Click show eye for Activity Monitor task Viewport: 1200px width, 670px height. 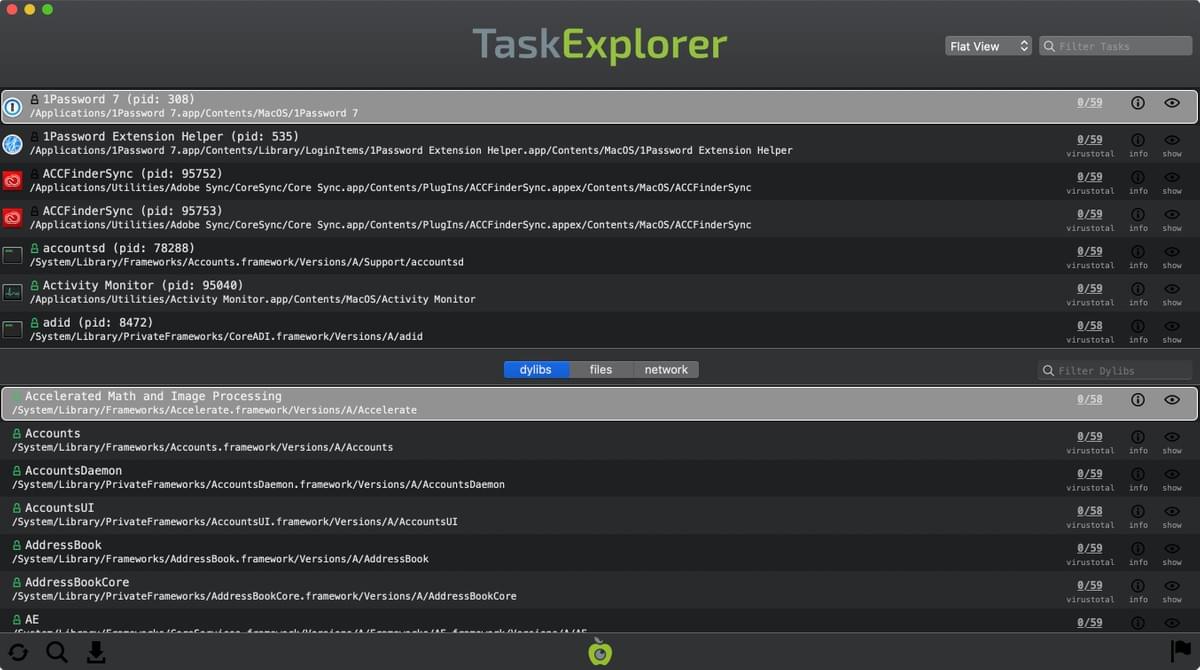(1172, 288)
